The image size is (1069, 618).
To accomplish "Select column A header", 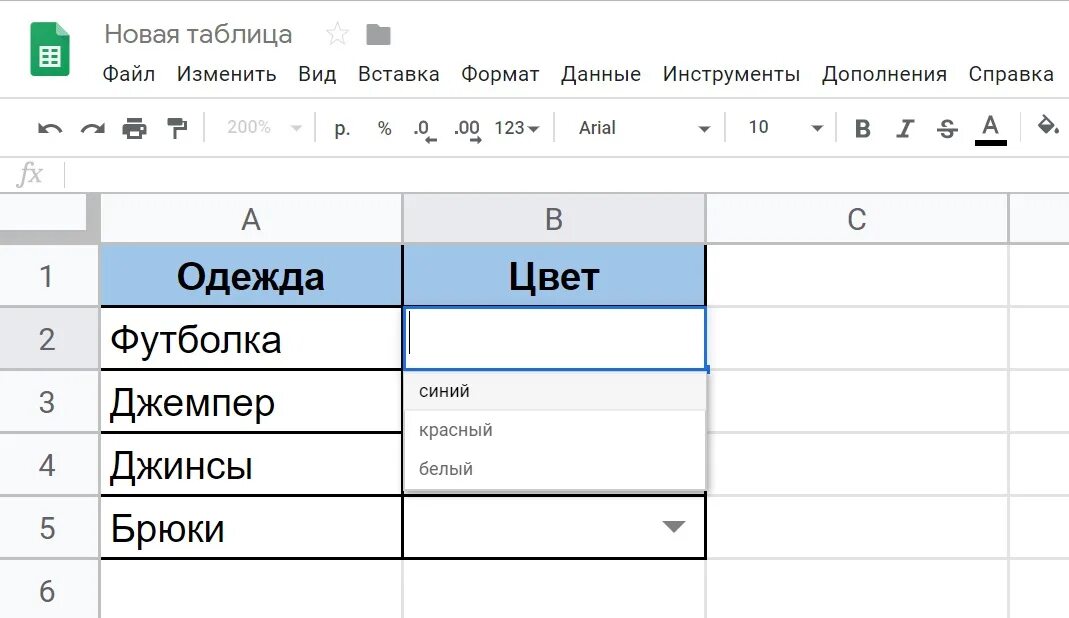I will pos(251,219).
